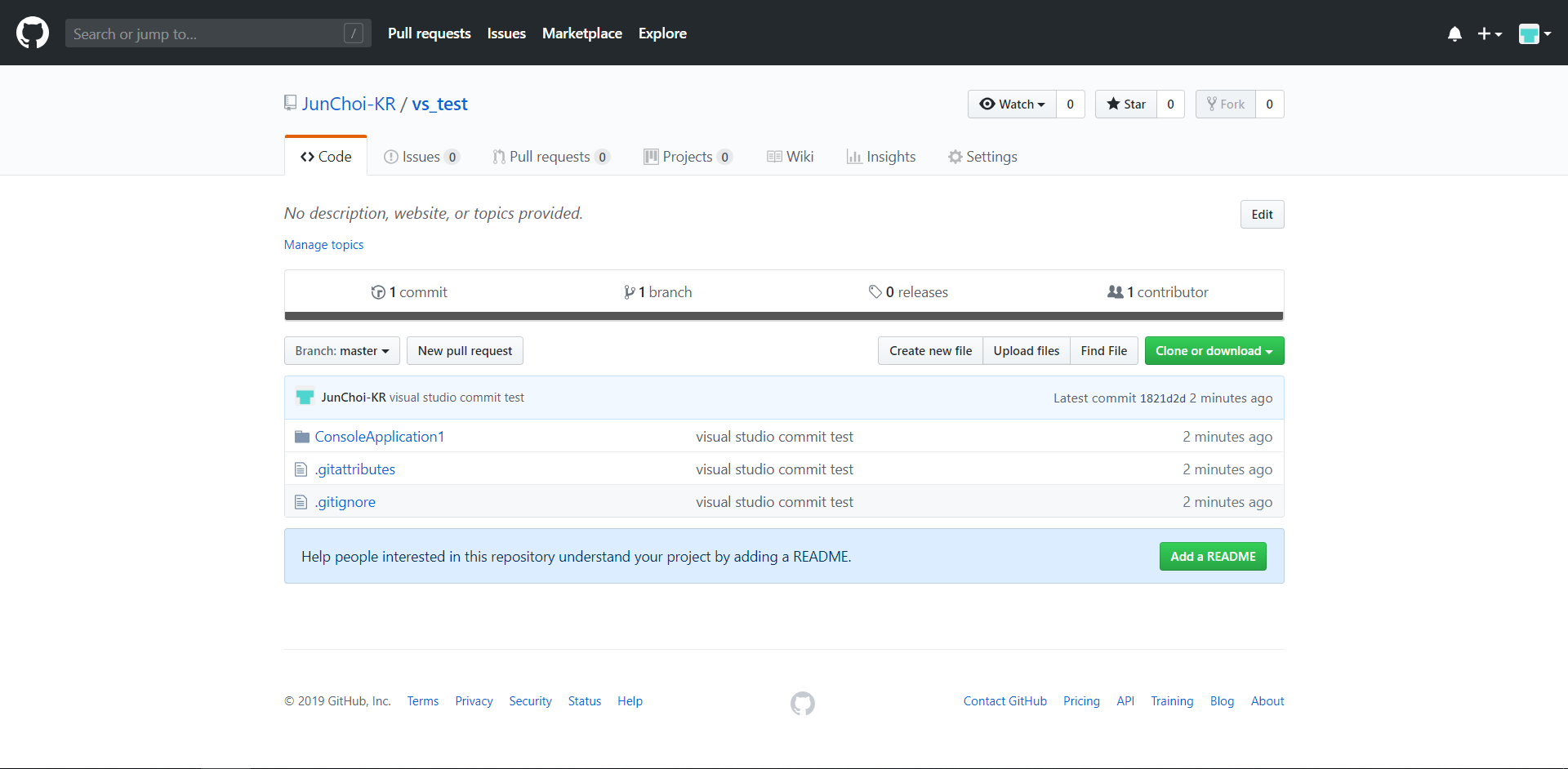Open the plus create-new menu
The height and width of the screenshot is (769, 1568).
pyautogui.click(x=1490, y=33)
